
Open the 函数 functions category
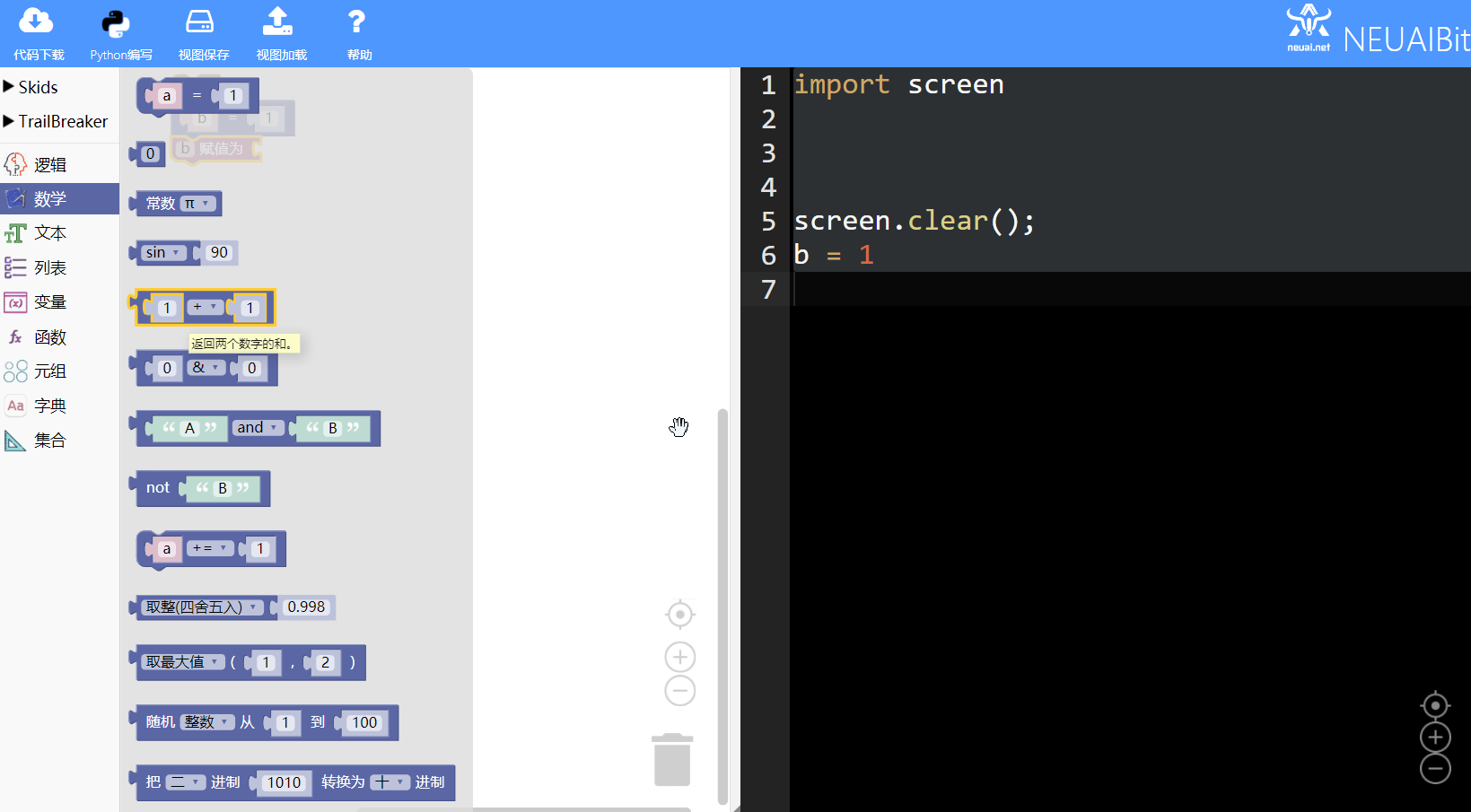point(59,337)
